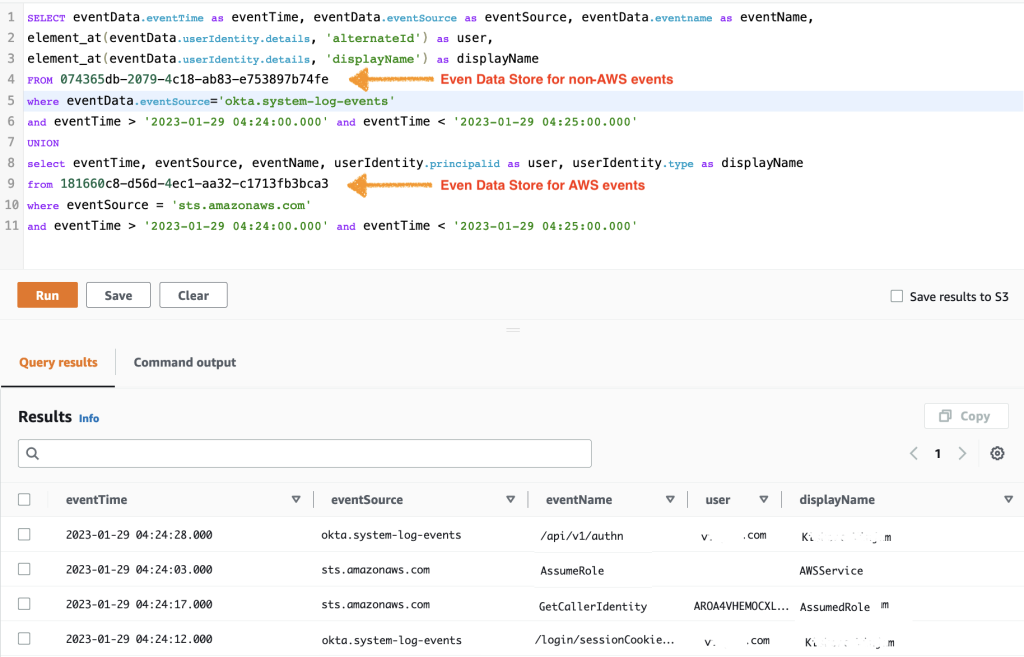Open the table preferences gear icon
This screenshot has height=657, width=1024.
(x=997, y=453)
